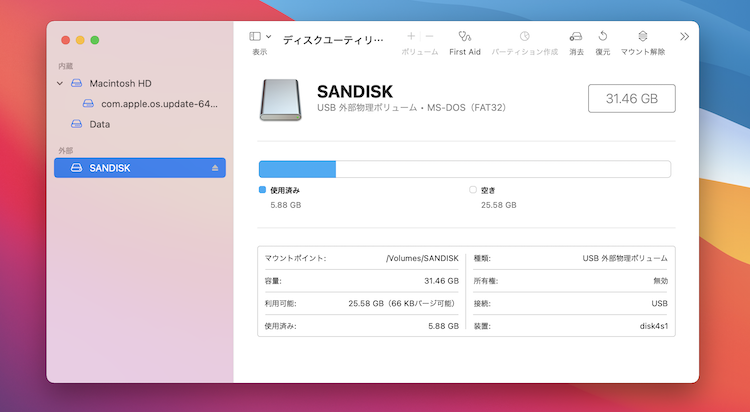Click the partition (パーティション作成) pie icon
This screenshot has height=412, width=750.
point(525,36)
